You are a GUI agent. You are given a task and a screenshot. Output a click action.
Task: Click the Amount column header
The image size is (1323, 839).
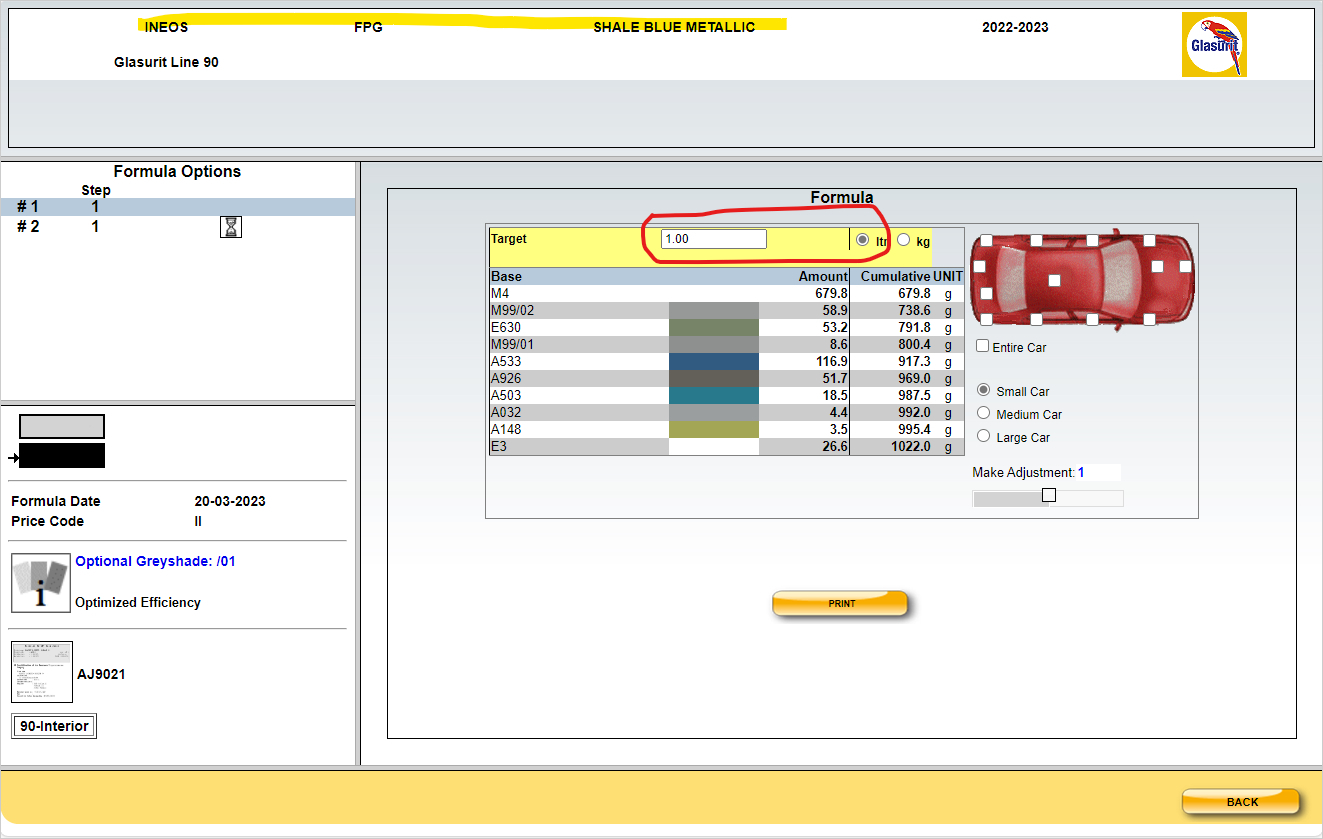(x=823, y=277)
